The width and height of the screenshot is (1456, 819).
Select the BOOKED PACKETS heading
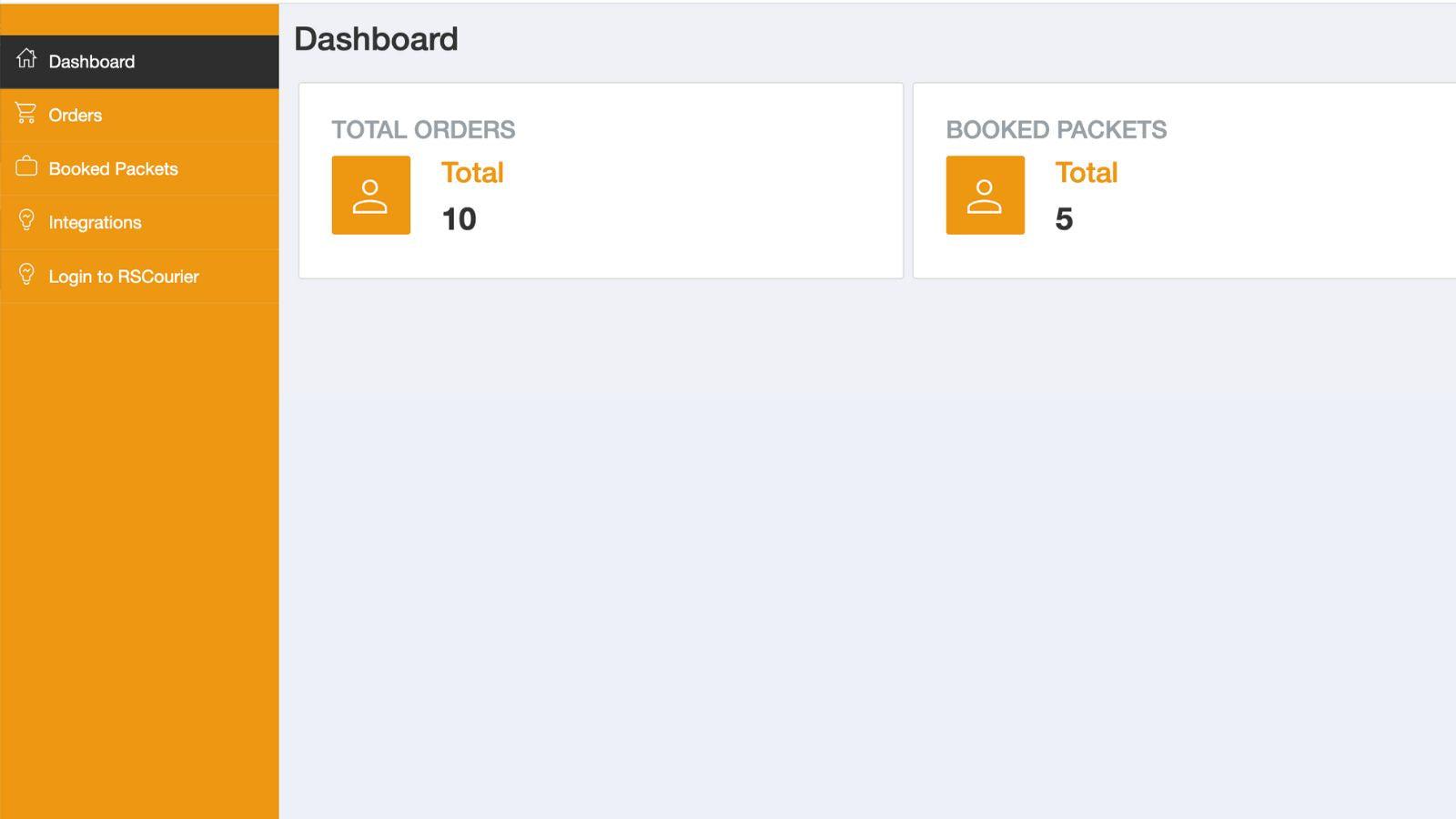1057,129
